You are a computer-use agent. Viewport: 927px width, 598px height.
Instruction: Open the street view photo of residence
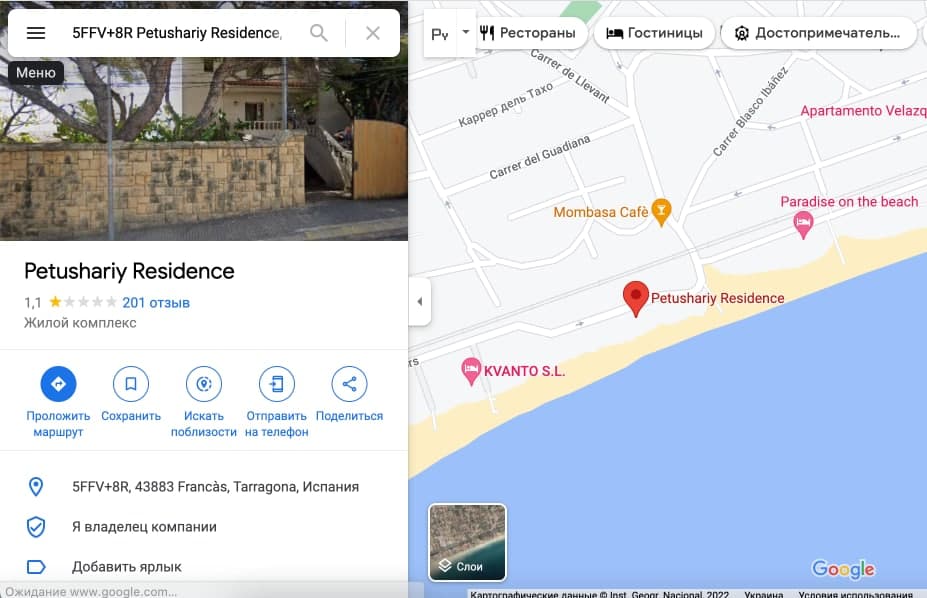click(x=204, y=148)
